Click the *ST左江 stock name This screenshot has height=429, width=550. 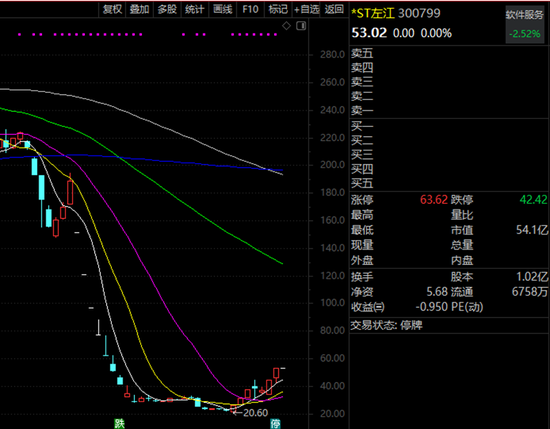373,13
